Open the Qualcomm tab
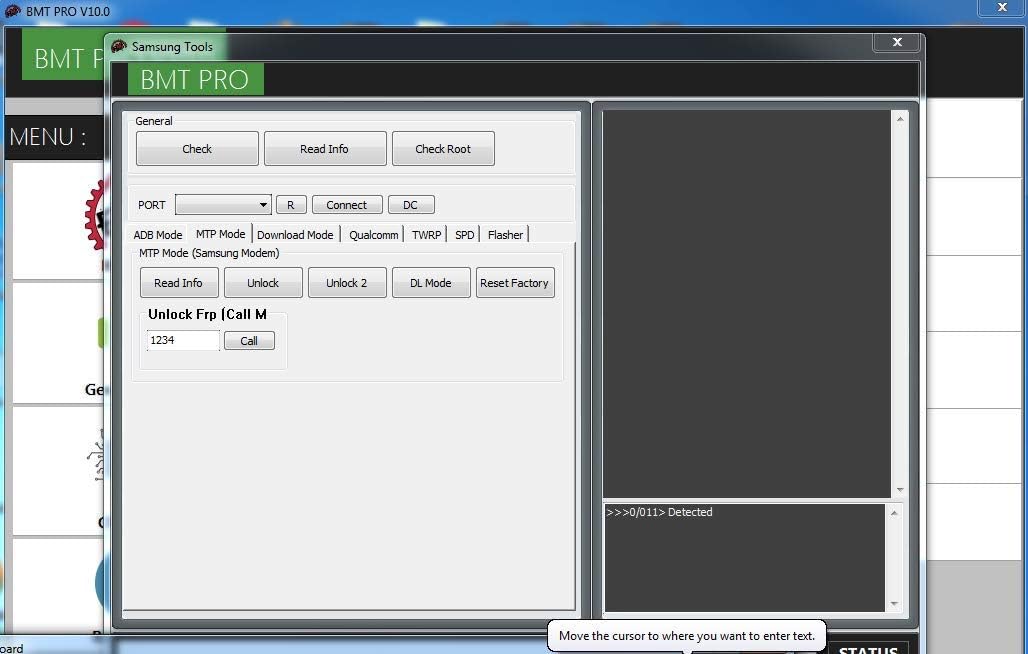This screenshot has height=654, width=1028. (373, 235)
